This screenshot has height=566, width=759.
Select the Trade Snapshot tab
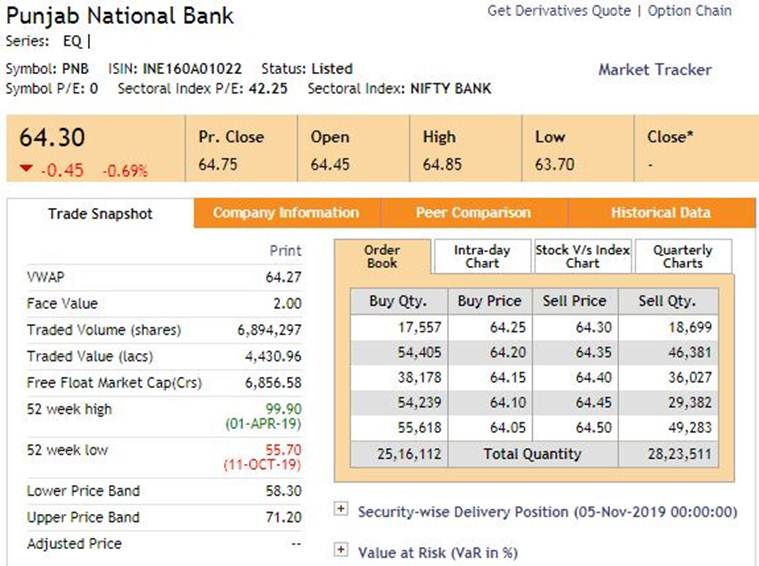[100, 214]
